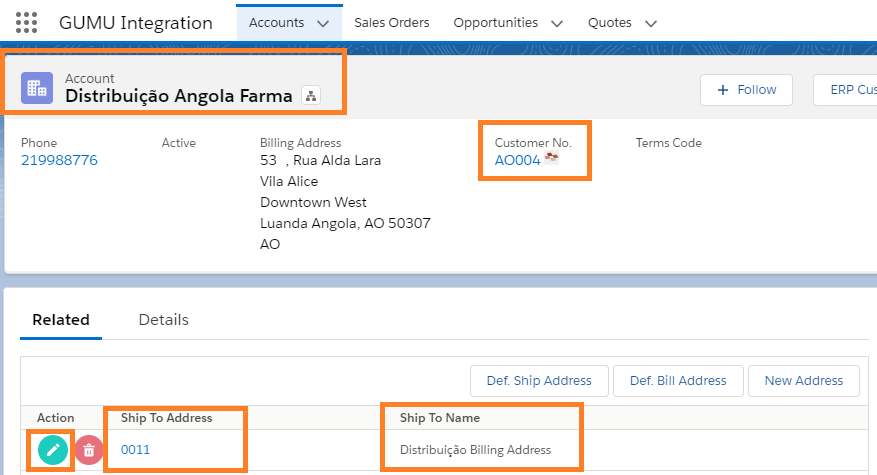The width and height of the screenshot is (877, 475).
Task: Click the Phone field label
Action: coord(39,143)
